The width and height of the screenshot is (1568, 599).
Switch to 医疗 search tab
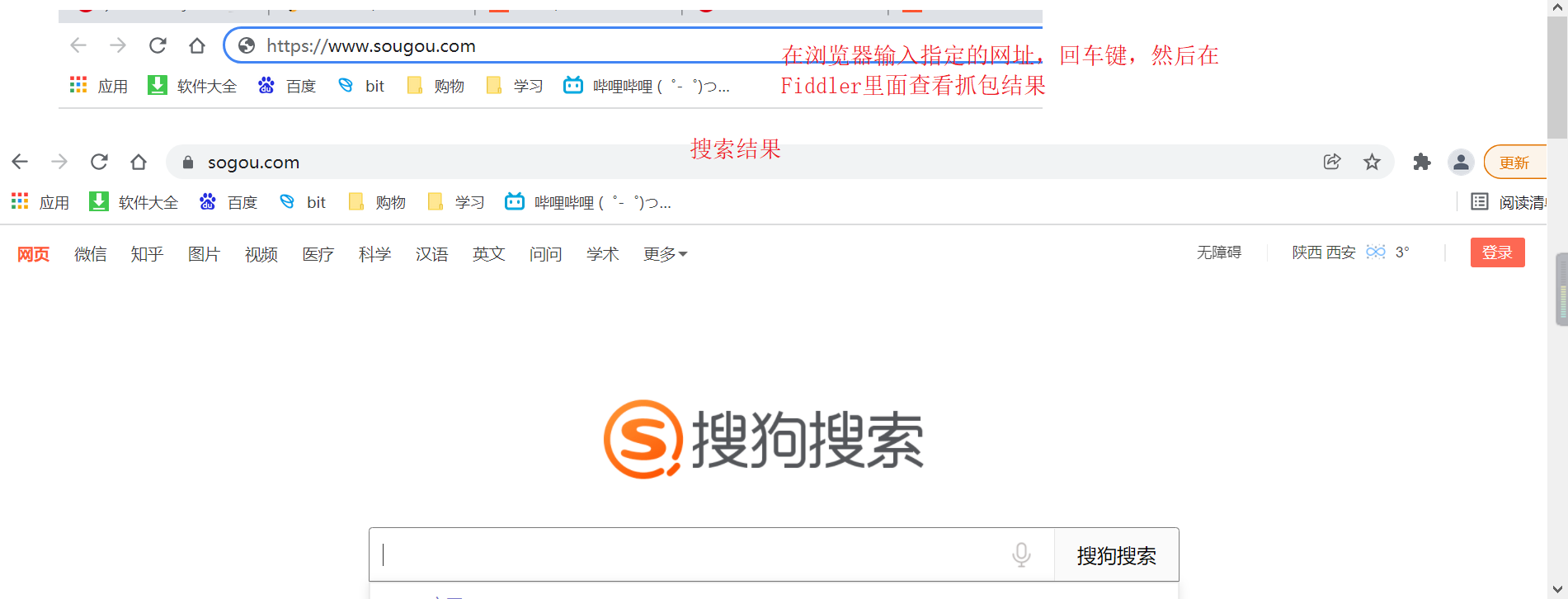tap(318, 254)
